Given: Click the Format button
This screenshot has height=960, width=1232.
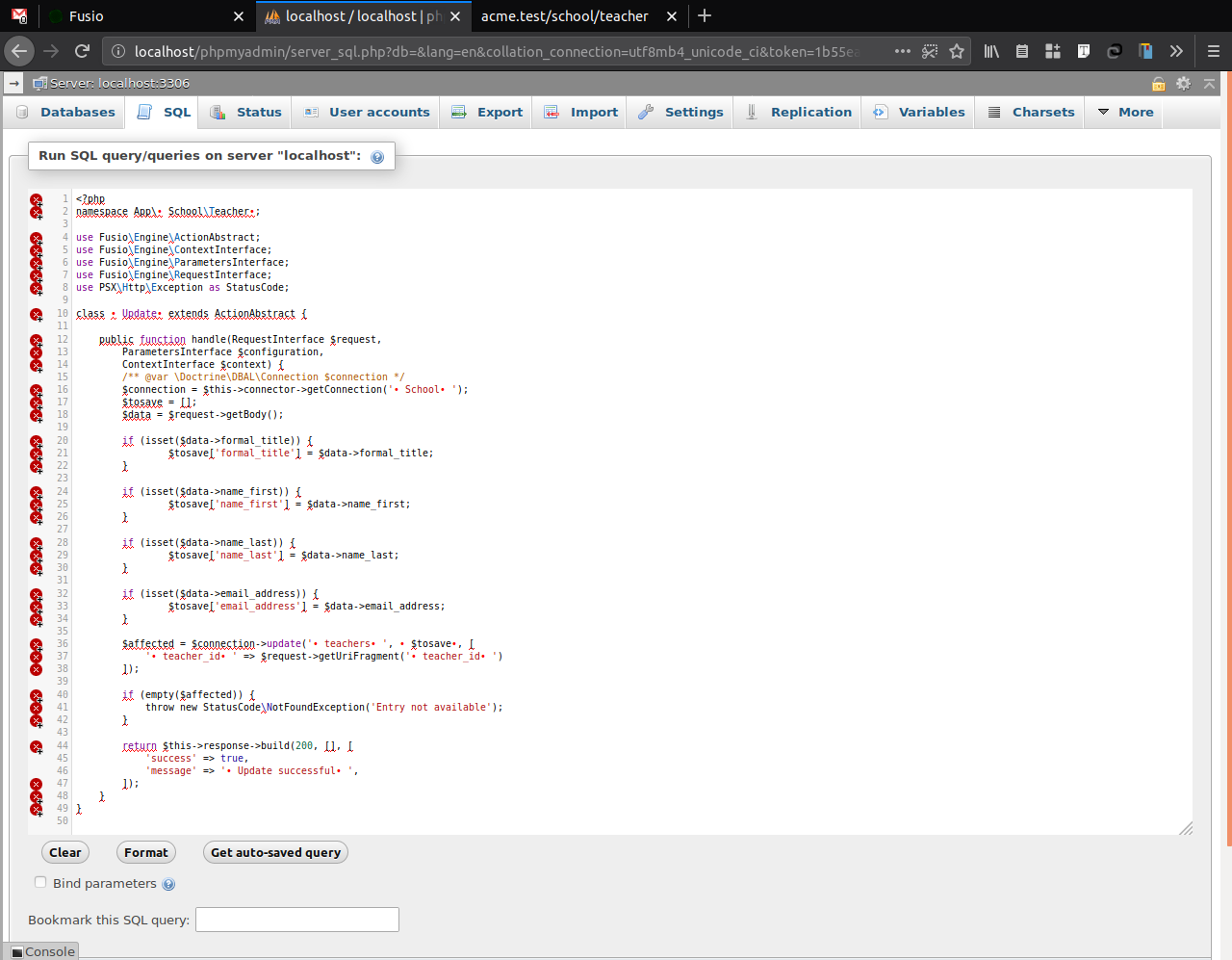Looking at the screenshot, I should point(145,852).
